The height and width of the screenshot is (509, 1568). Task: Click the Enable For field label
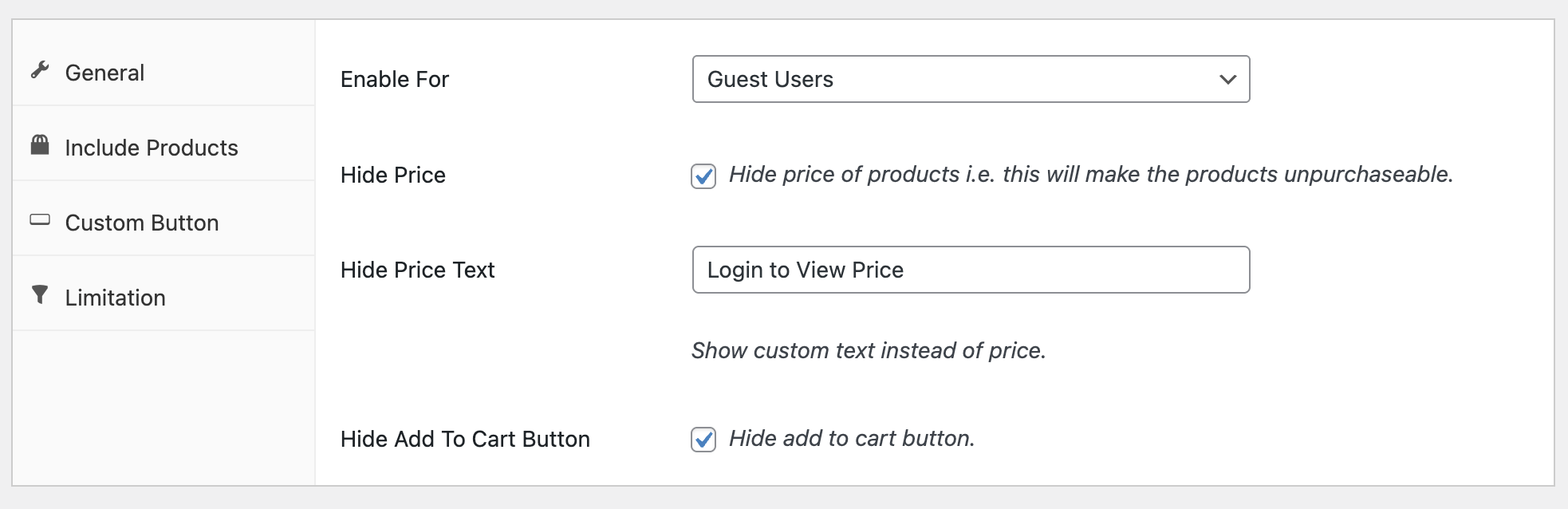click(x=394, y=79)
